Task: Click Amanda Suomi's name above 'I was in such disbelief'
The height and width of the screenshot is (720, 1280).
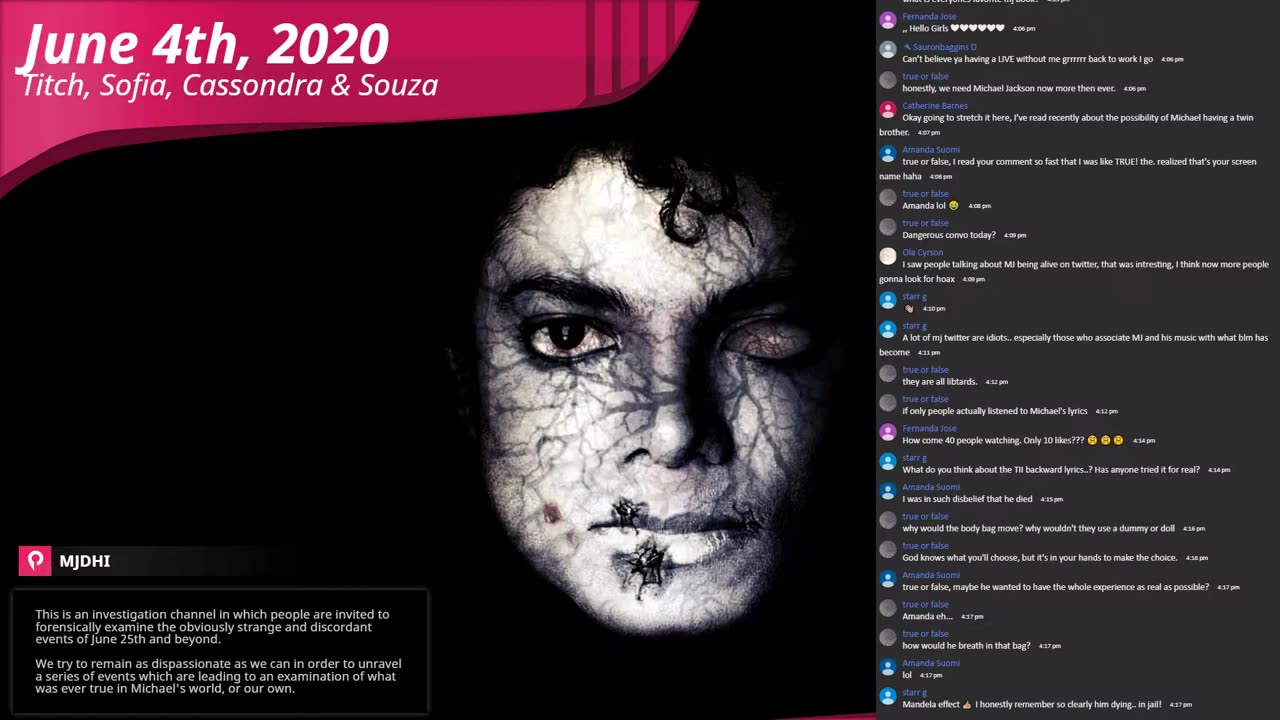Action: pyautogui.click(x=931, y=487)
